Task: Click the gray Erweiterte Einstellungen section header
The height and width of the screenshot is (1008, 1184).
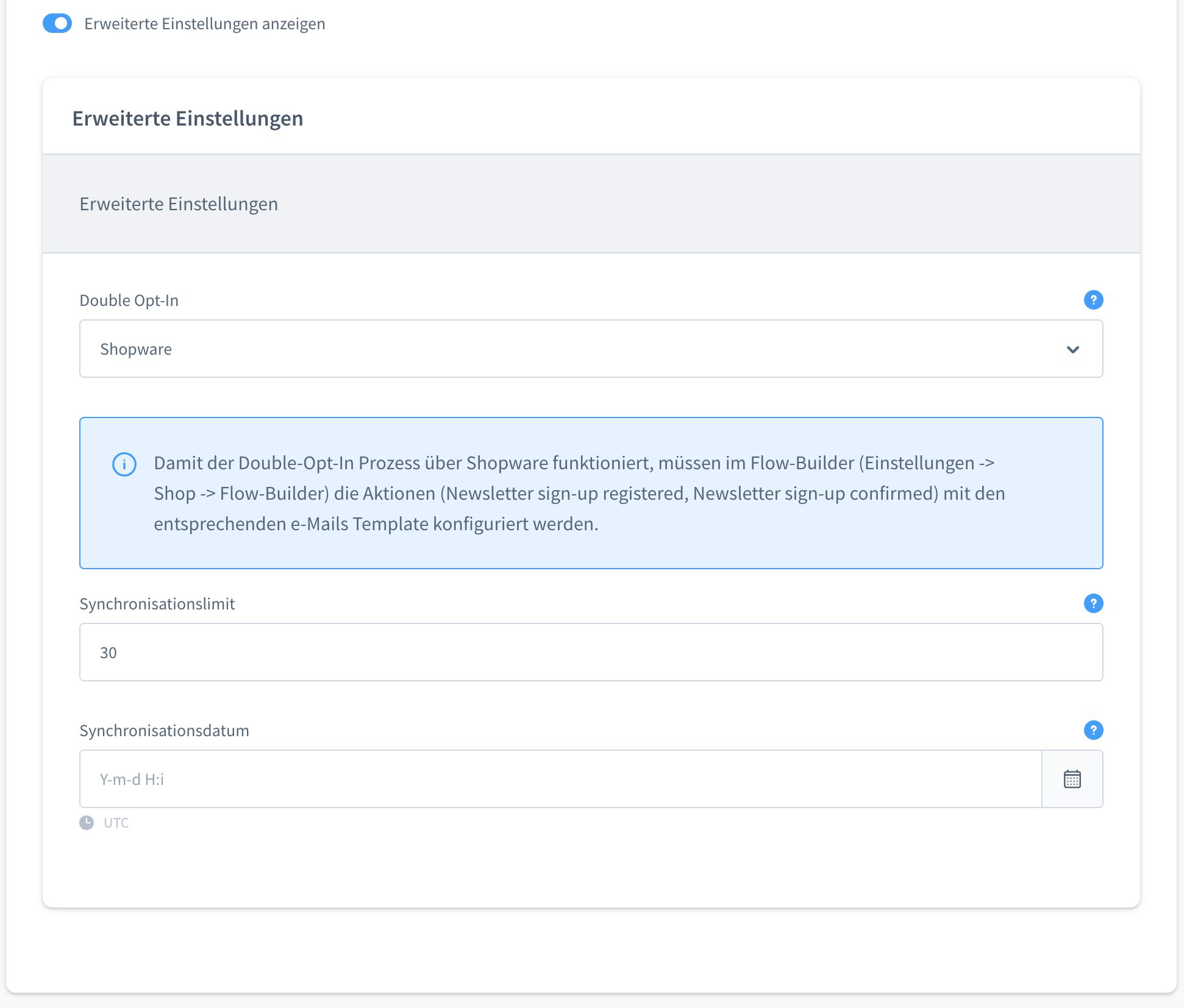Action: tap(591, 204)
